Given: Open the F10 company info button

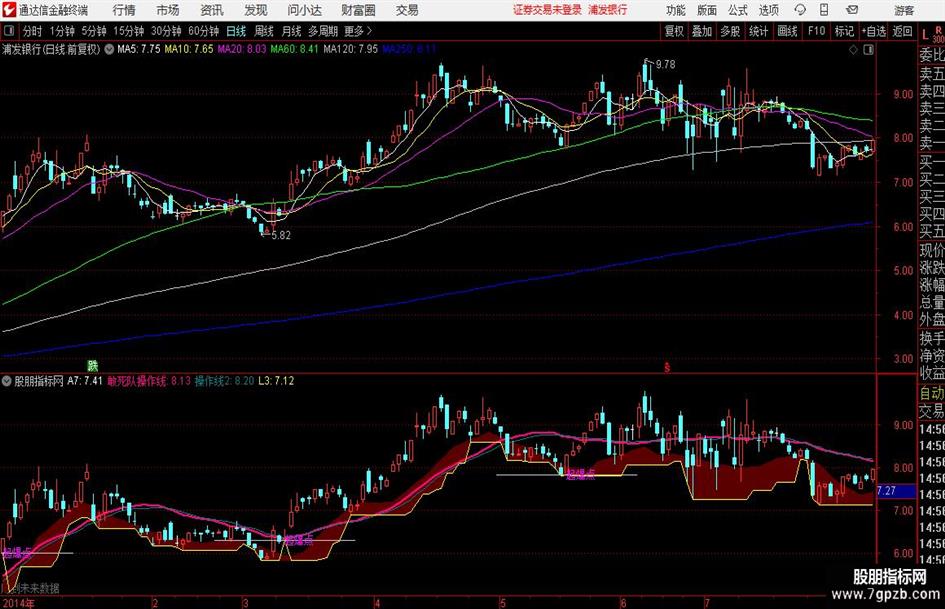Looking at the screenshot, I should tap(816, 31).
